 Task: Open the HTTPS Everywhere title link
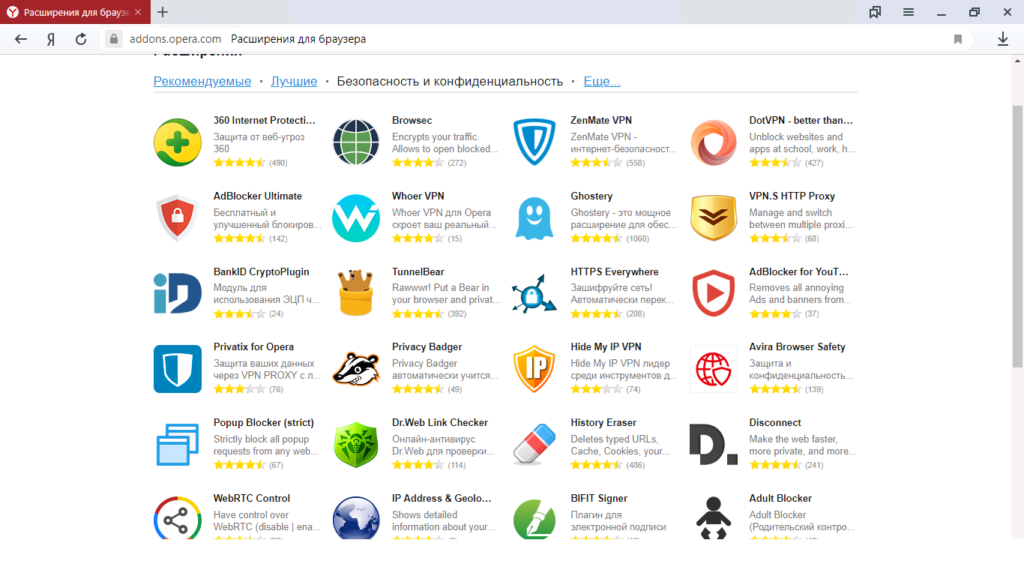pyautogui.click(x=615, y=272)
